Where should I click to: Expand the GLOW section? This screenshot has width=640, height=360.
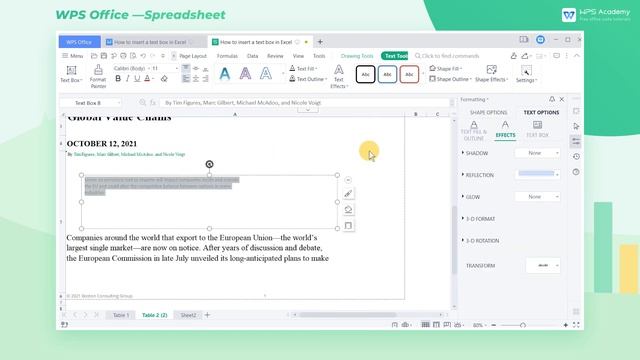click(x=471, y=197)
